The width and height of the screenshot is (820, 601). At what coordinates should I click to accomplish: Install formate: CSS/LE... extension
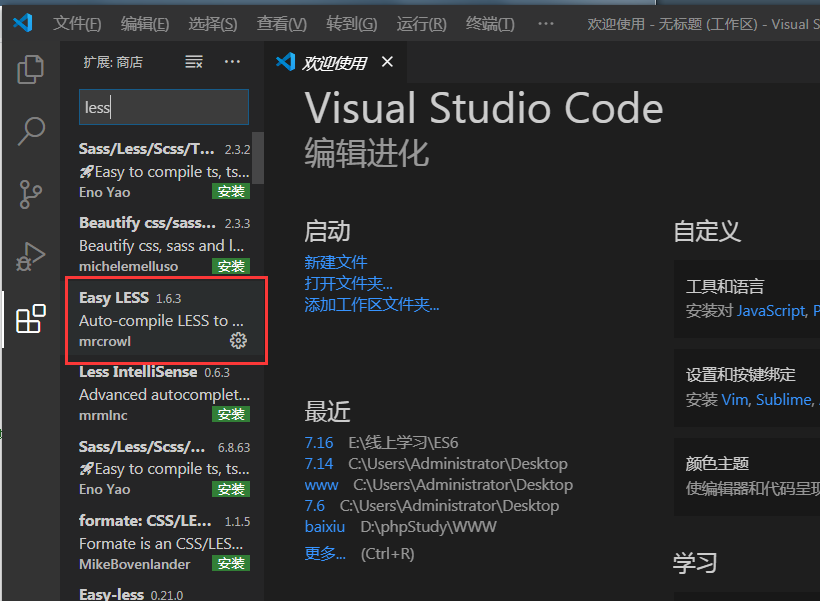[x=231, y=563]
